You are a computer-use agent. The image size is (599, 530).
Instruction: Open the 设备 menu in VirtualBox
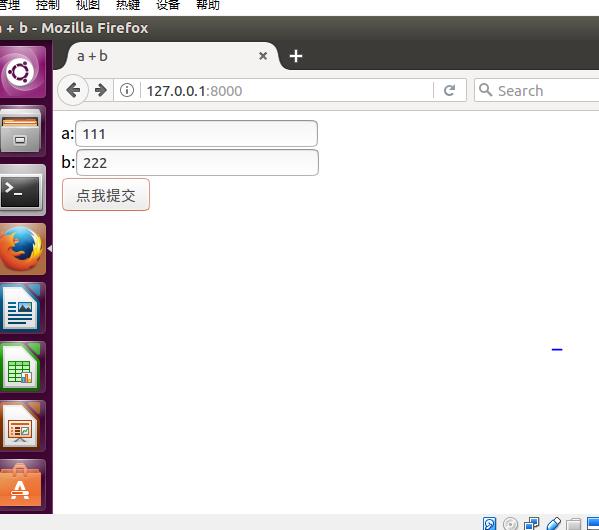168,5
